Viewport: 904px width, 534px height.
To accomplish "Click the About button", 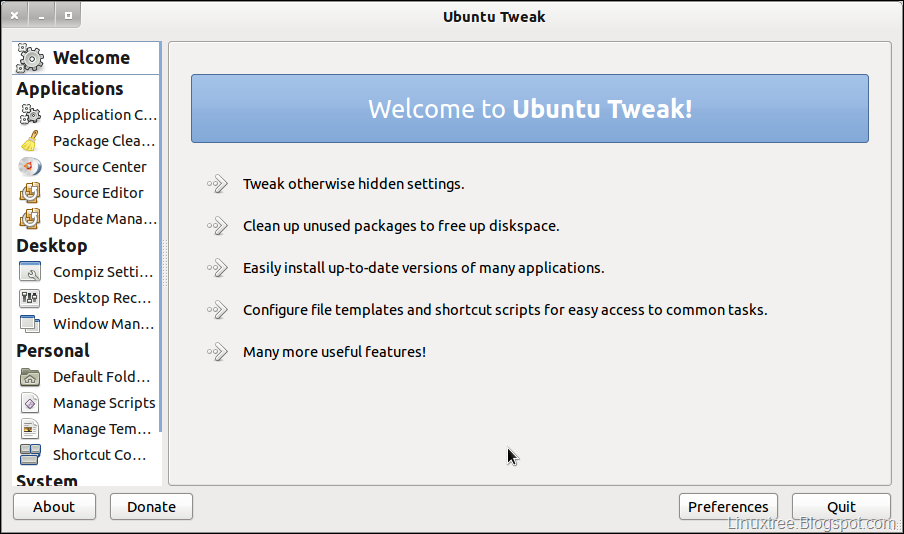I will (54, 507).
